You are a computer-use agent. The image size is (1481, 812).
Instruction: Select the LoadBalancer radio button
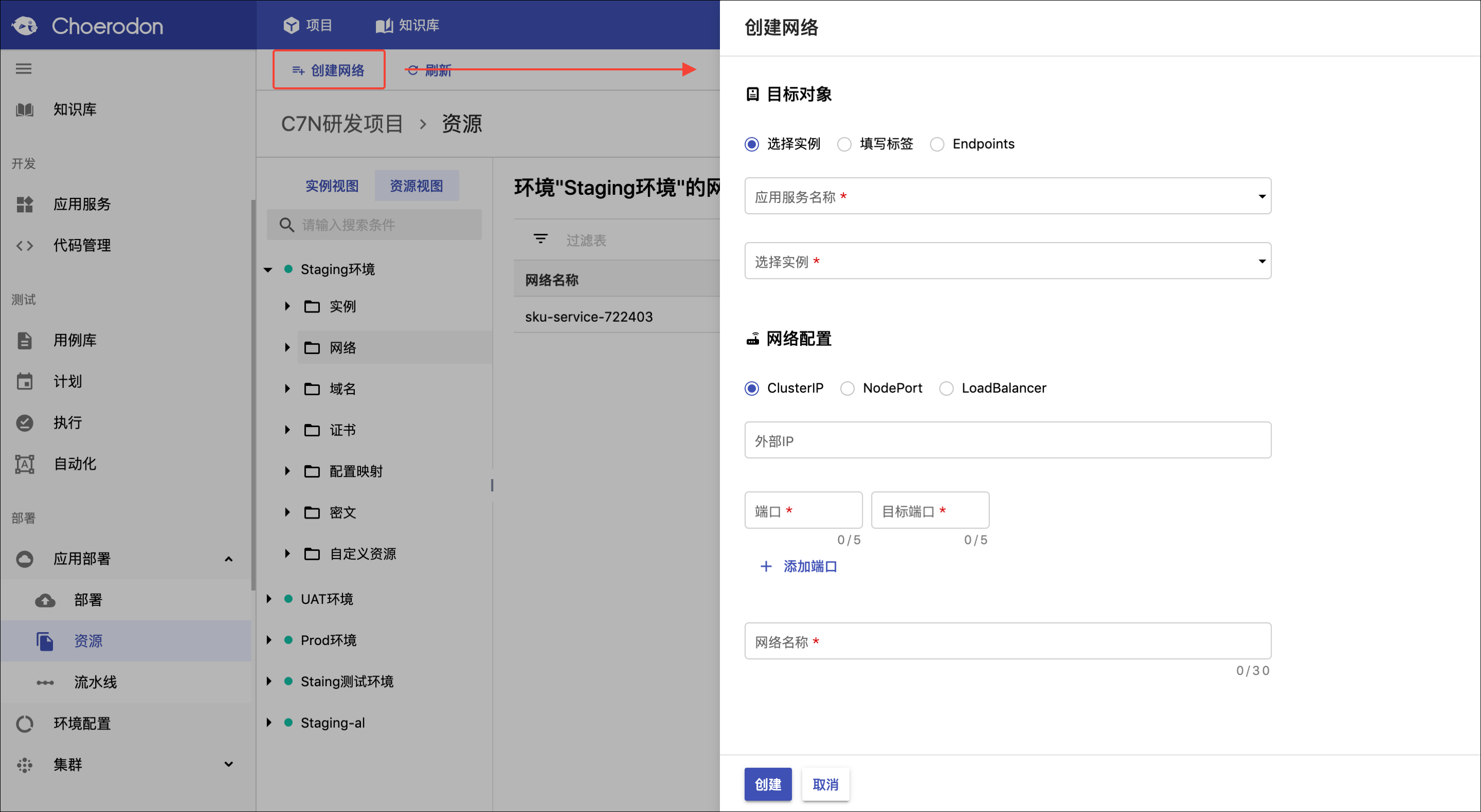click(946, 389)
